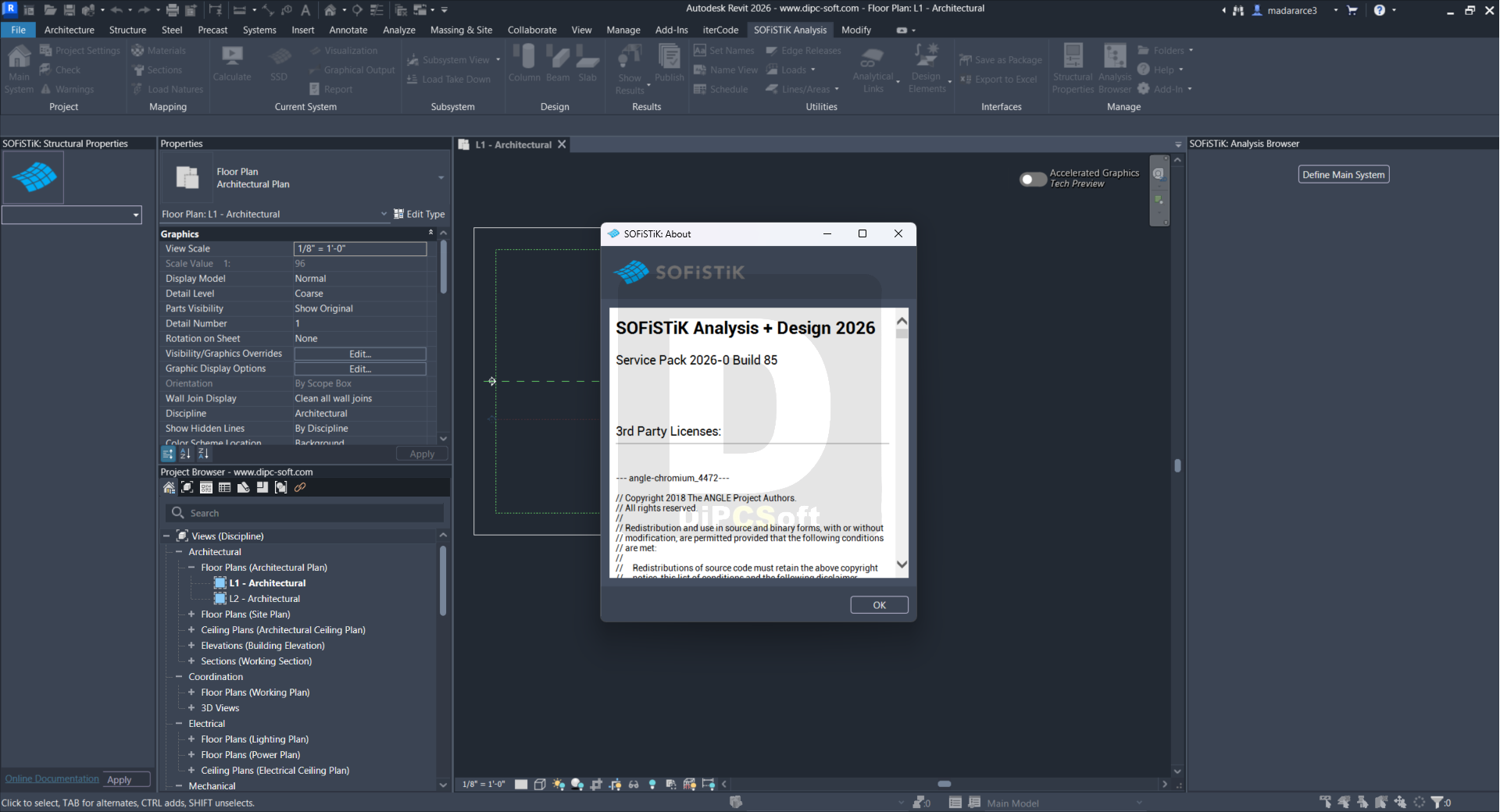Click the Autodesk cart icon in title bar
Image resolution: width=1500 pixels, height=812 pixels.
(1352, 10)
